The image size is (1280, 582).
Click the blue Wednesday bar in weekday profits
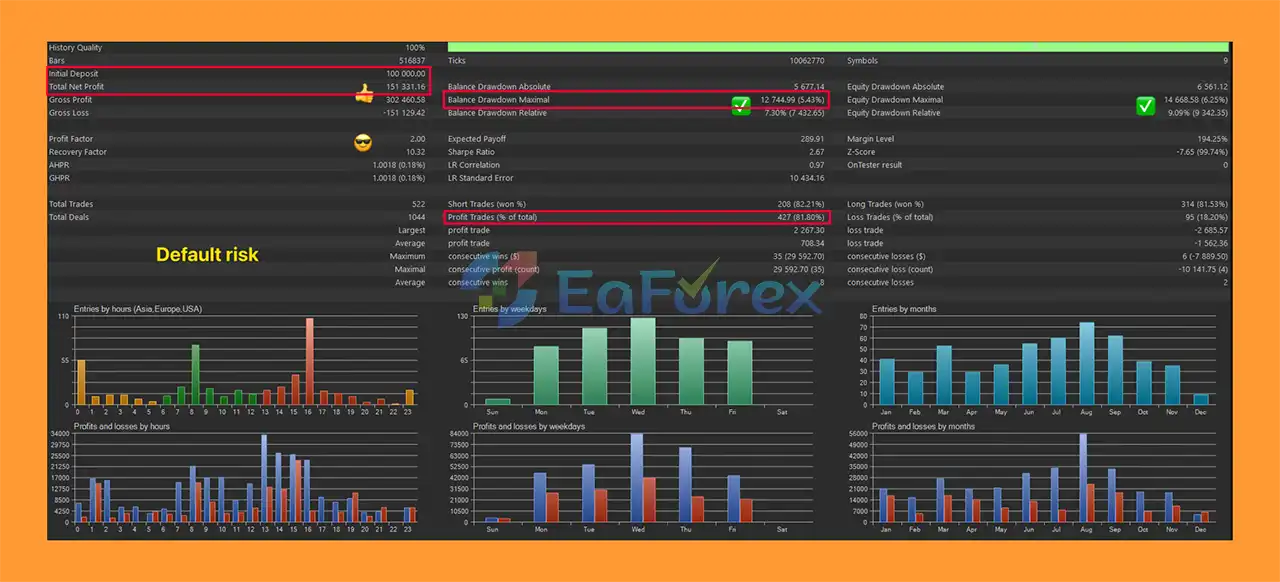636,478
